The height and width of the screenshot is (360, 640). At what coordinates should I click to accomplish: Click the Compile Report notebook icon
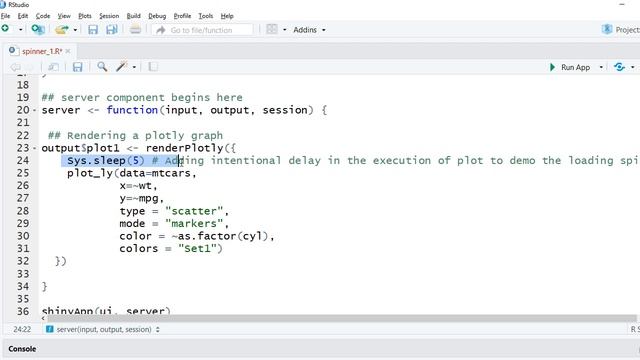click(153, 67)
